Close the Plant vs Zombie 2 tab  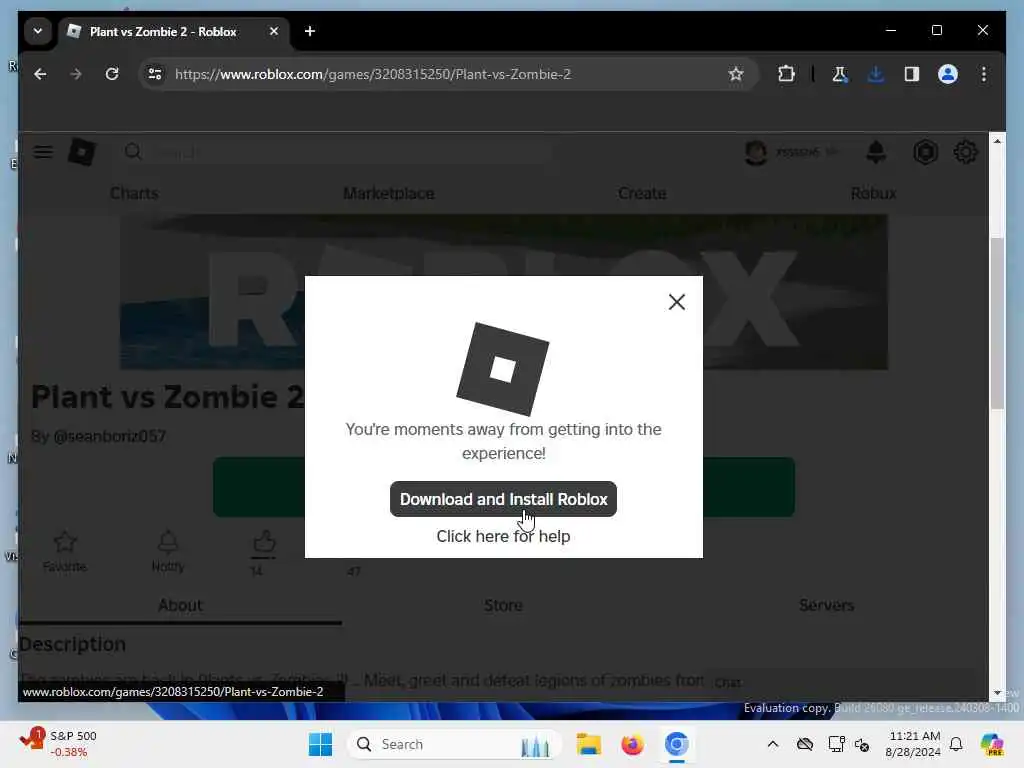pyautogui.click(x=274, y=31)
